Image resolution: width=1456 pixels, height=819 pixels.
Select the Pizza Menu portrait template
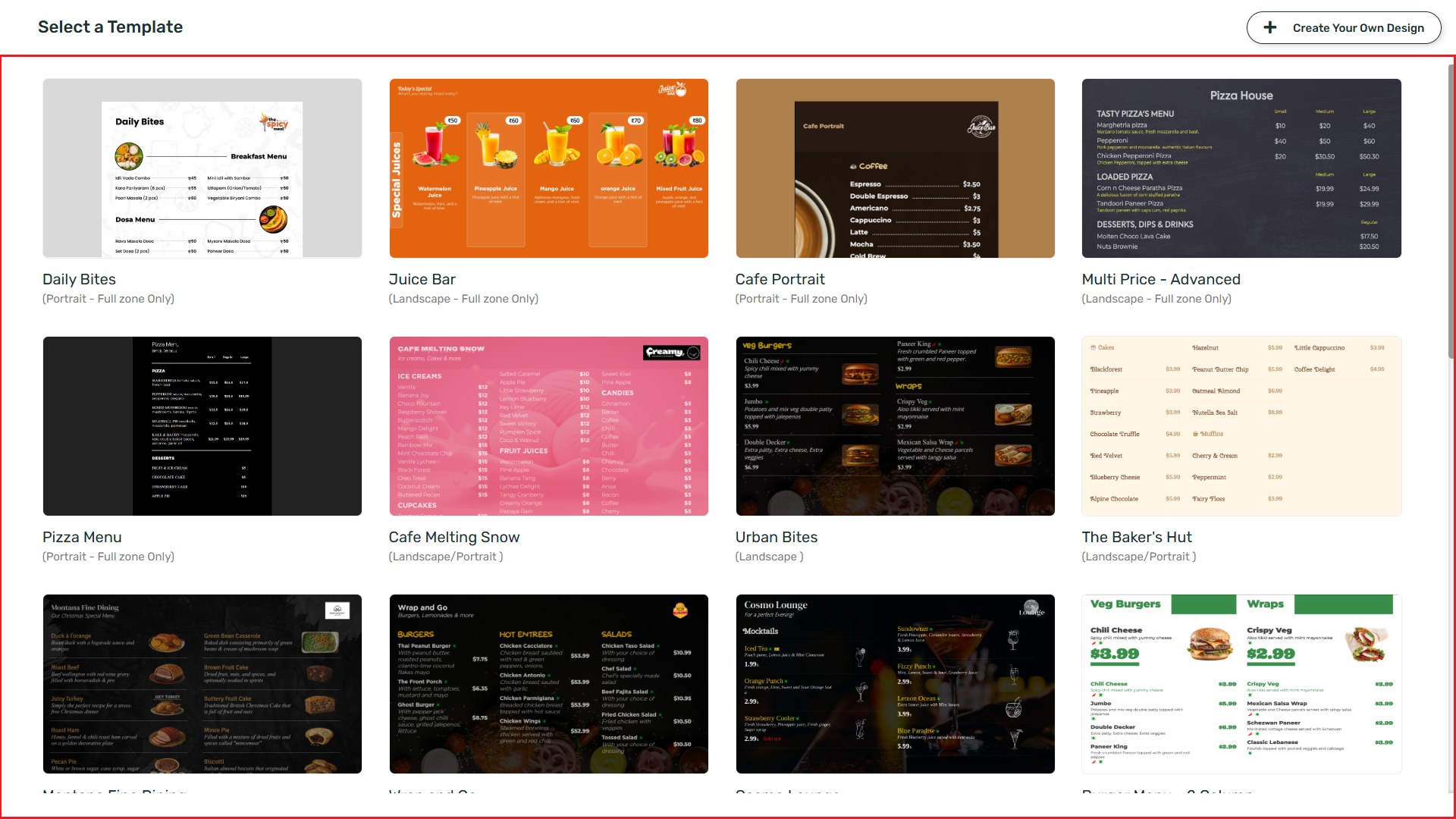click(x=202, y=426)
